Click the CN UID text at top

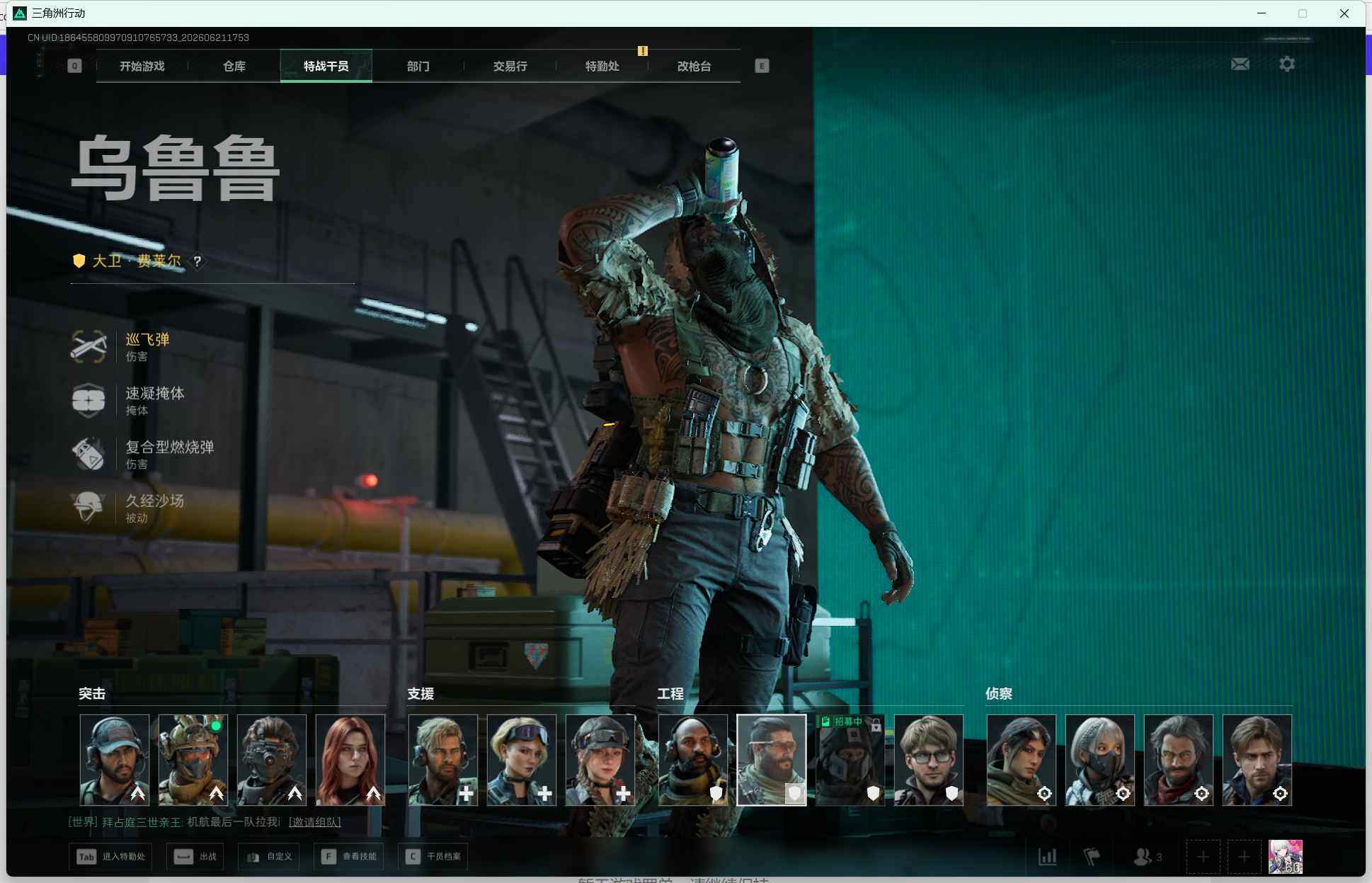coord(138,38)
